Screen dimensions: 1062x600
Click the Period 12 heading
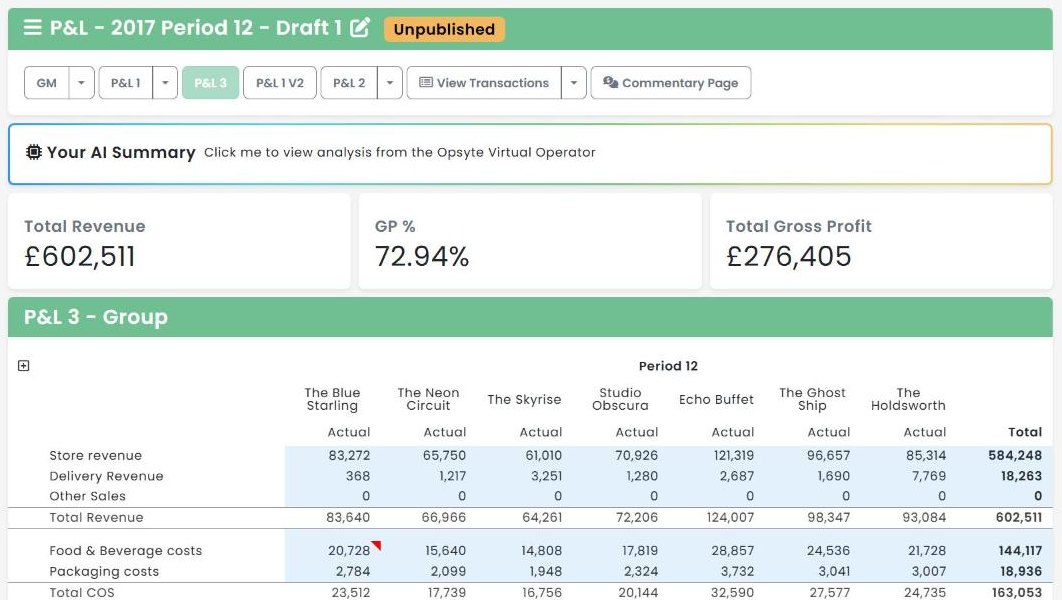668,366
